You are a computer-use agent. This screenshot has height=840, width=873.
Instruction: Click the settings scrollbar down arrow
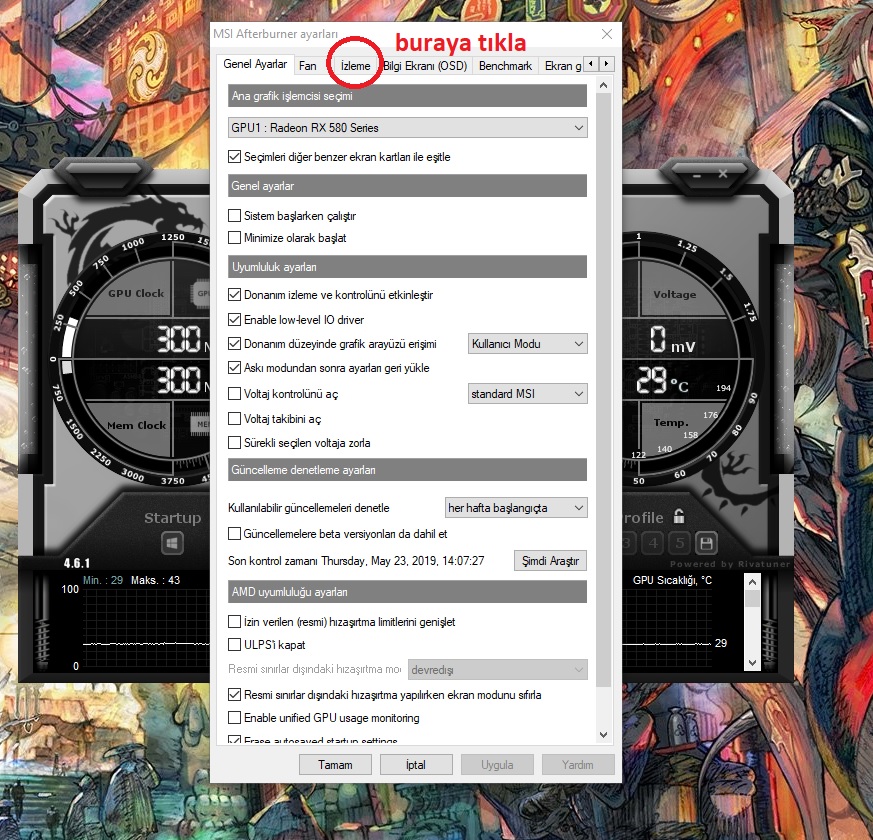point(603,735)
